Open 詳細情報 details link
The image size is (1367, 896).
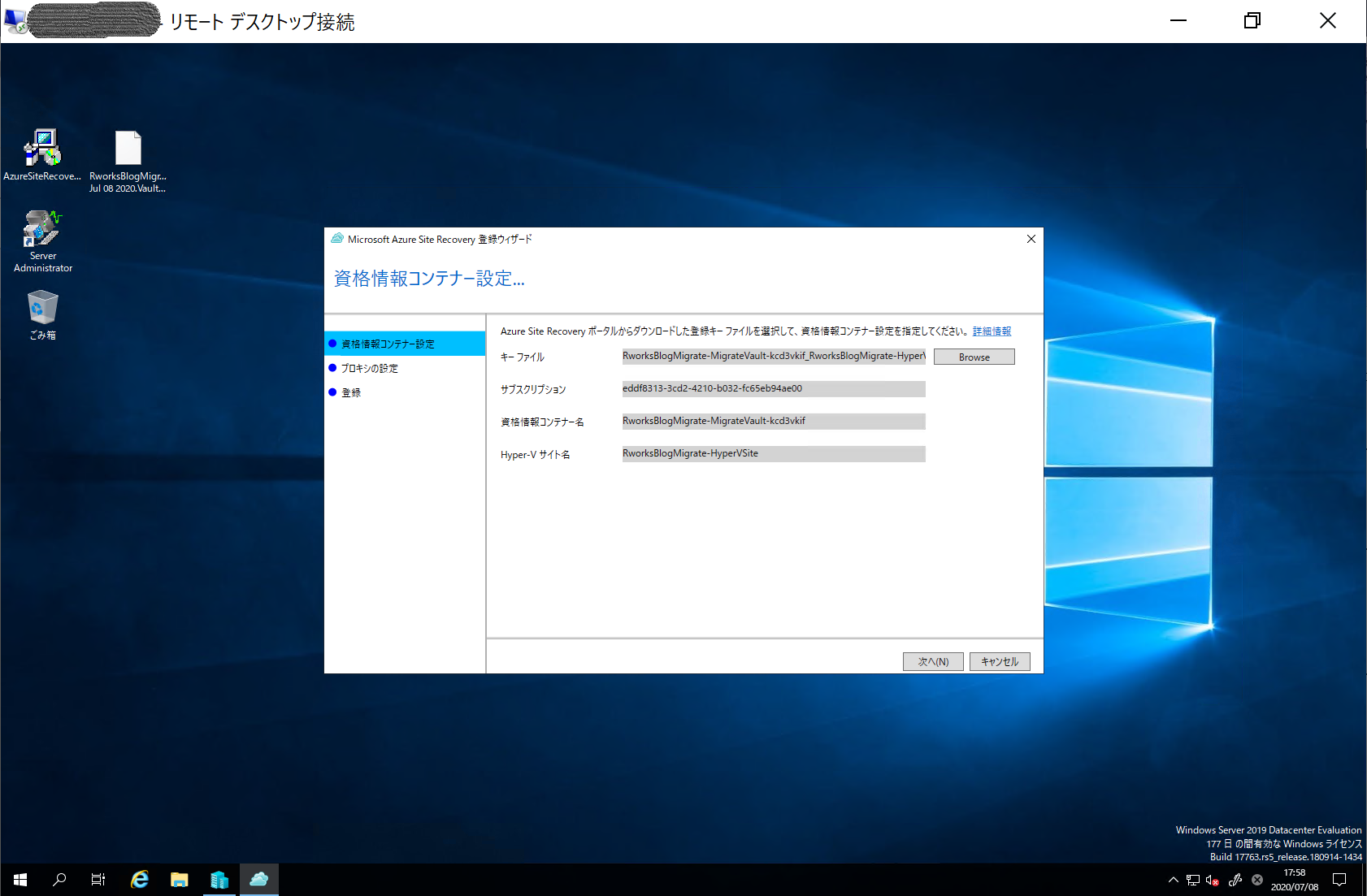(992, 331)
